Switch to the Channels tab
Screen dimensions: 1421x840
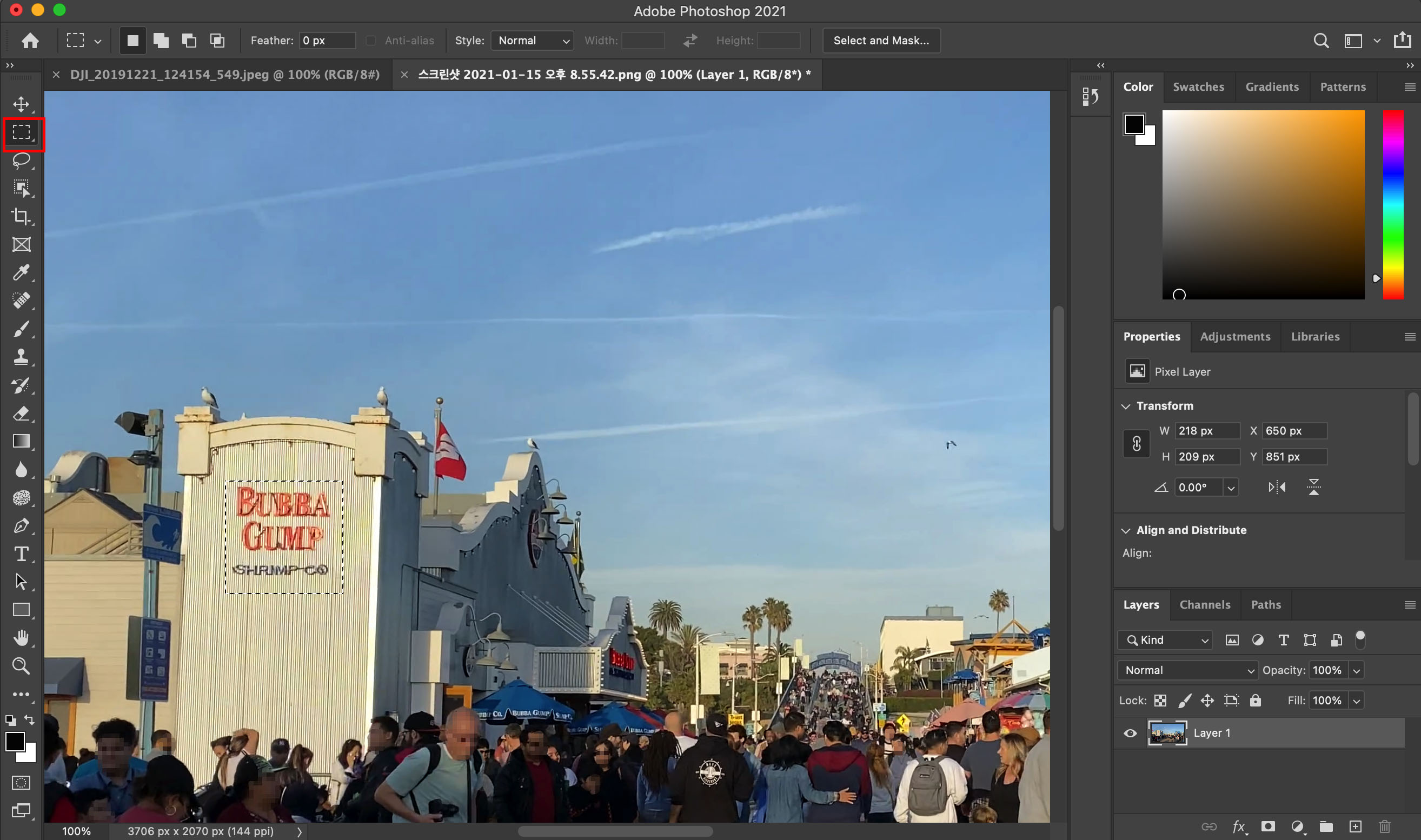click(1205, 604)
